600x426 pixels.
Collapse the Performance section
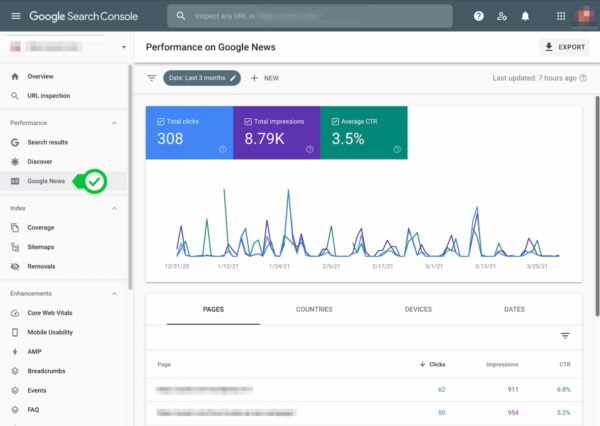pyautogui.click(x=114, y=123)
